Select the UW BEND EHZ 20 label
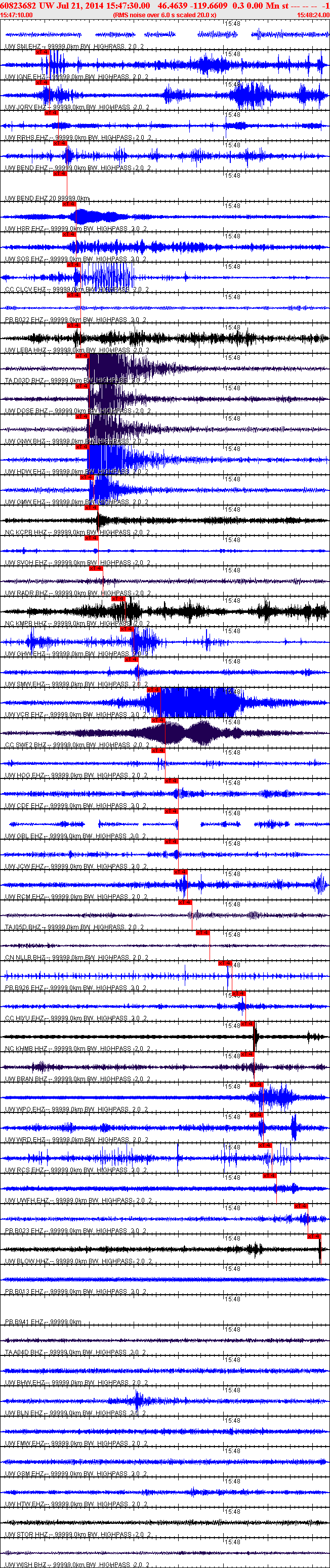 tap(47, 199)
